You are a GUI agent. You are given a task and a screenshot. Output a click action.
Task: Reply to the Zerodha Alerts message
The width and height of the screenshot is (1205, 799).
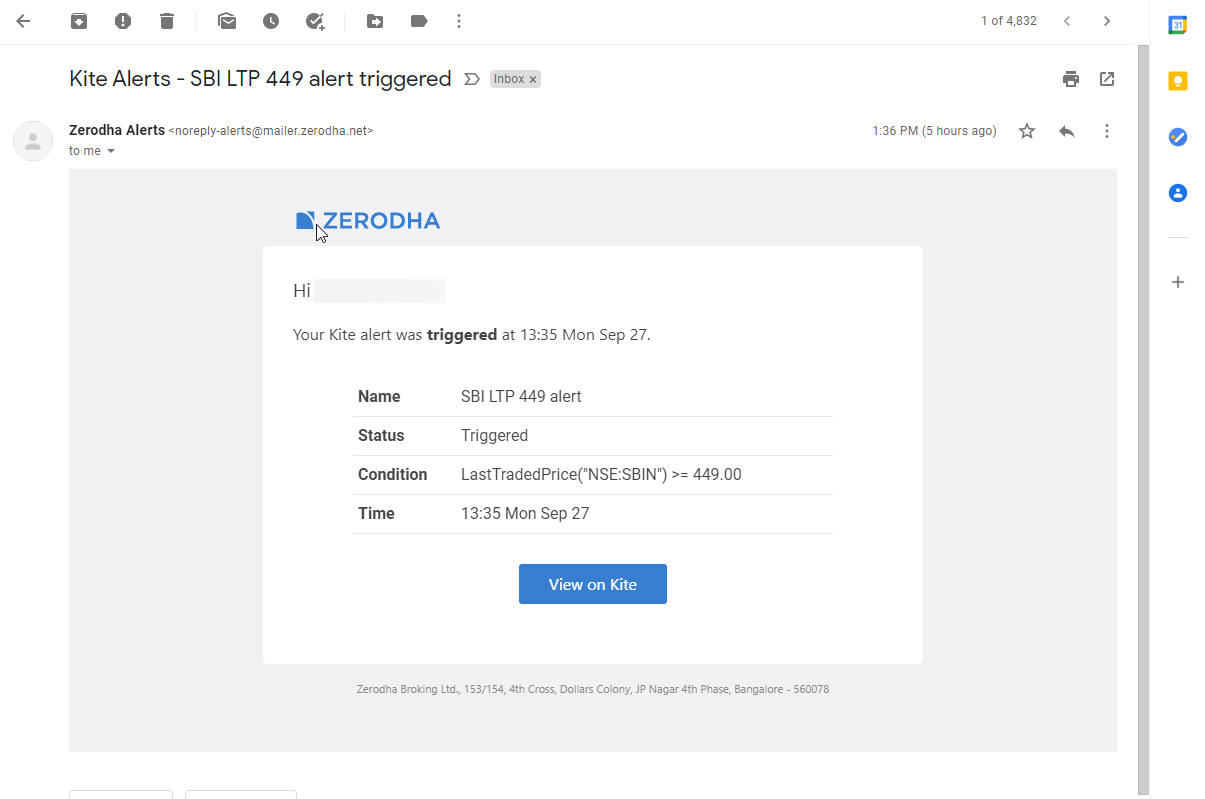[1067, 131]
